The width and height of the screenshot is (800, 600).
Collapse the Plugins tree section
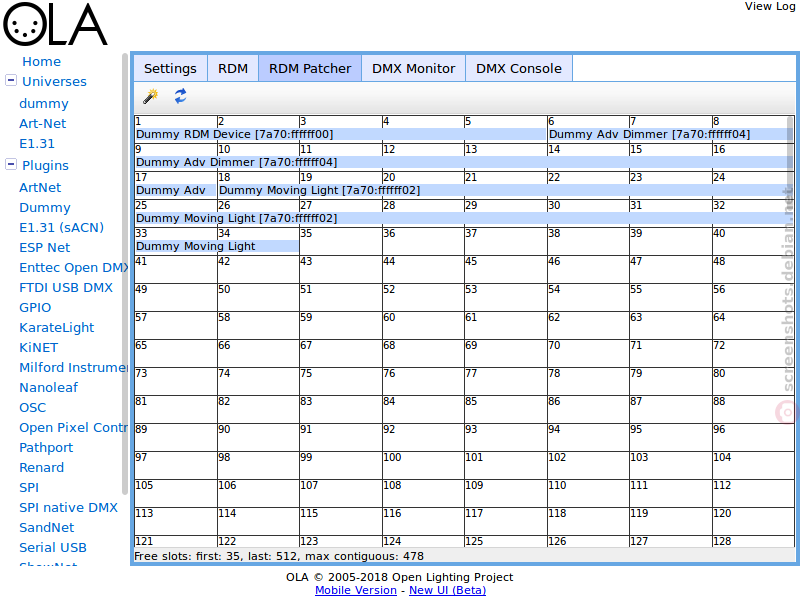click(x=11, y=164)
